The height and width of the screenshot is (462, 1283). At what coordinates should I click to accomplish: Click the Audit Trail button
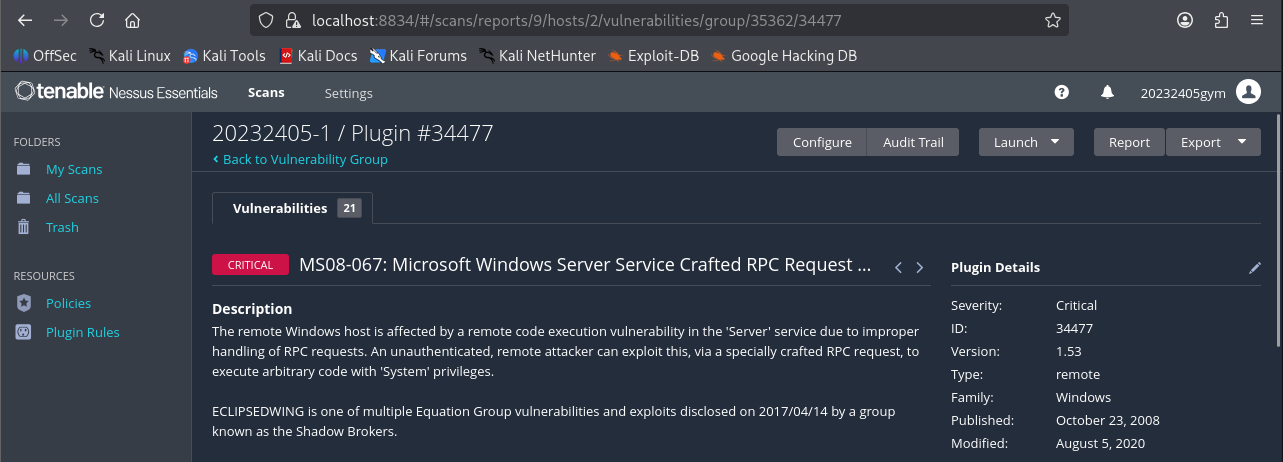913,142
